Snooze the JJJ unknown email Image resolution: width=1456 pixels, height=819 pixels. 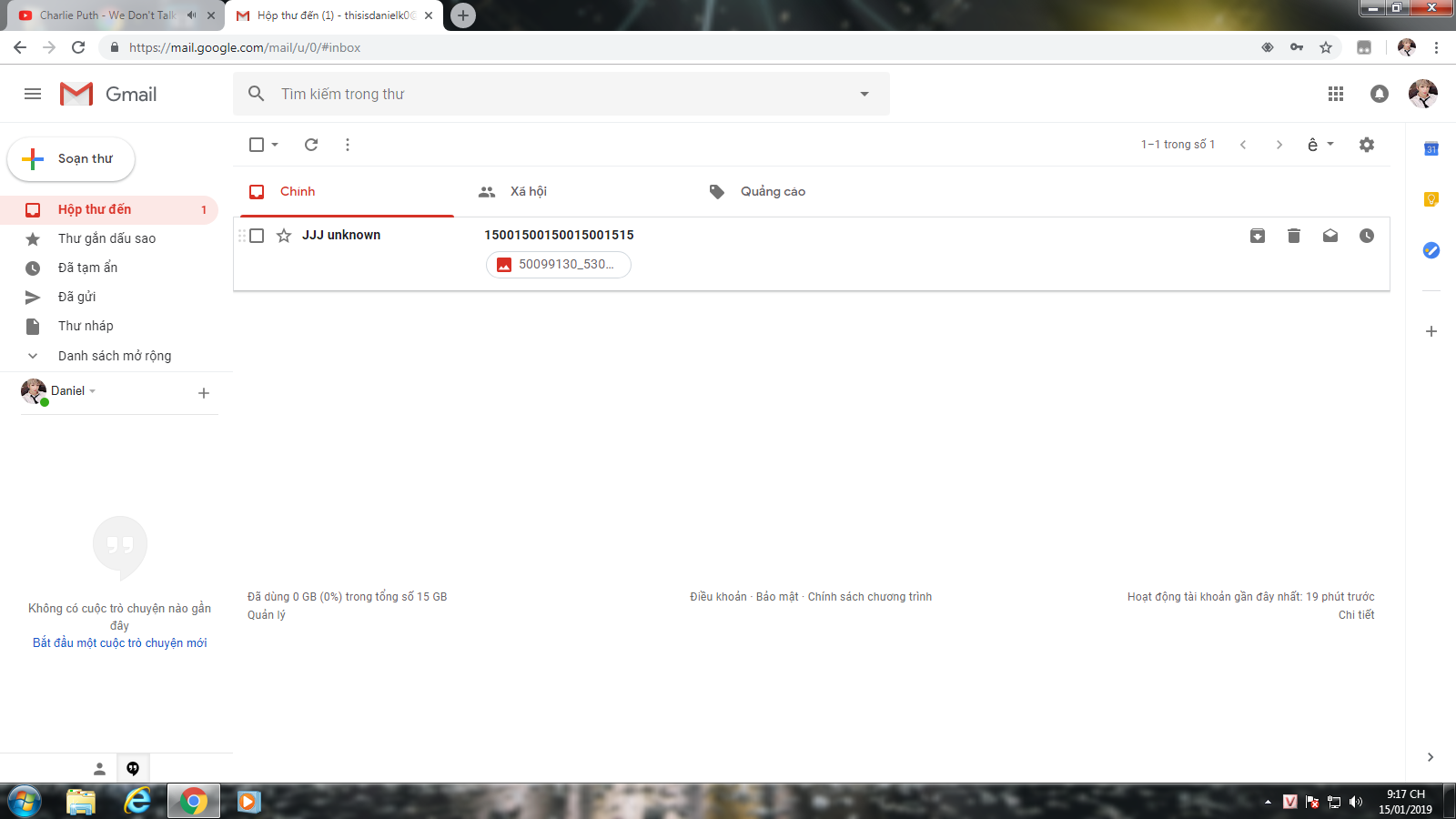(x=1367, y=236)
